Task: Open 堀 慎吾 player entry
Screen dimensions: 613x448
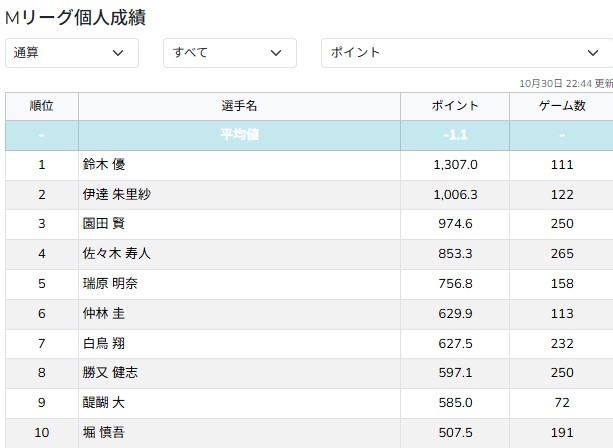Action: pos(104,433)
